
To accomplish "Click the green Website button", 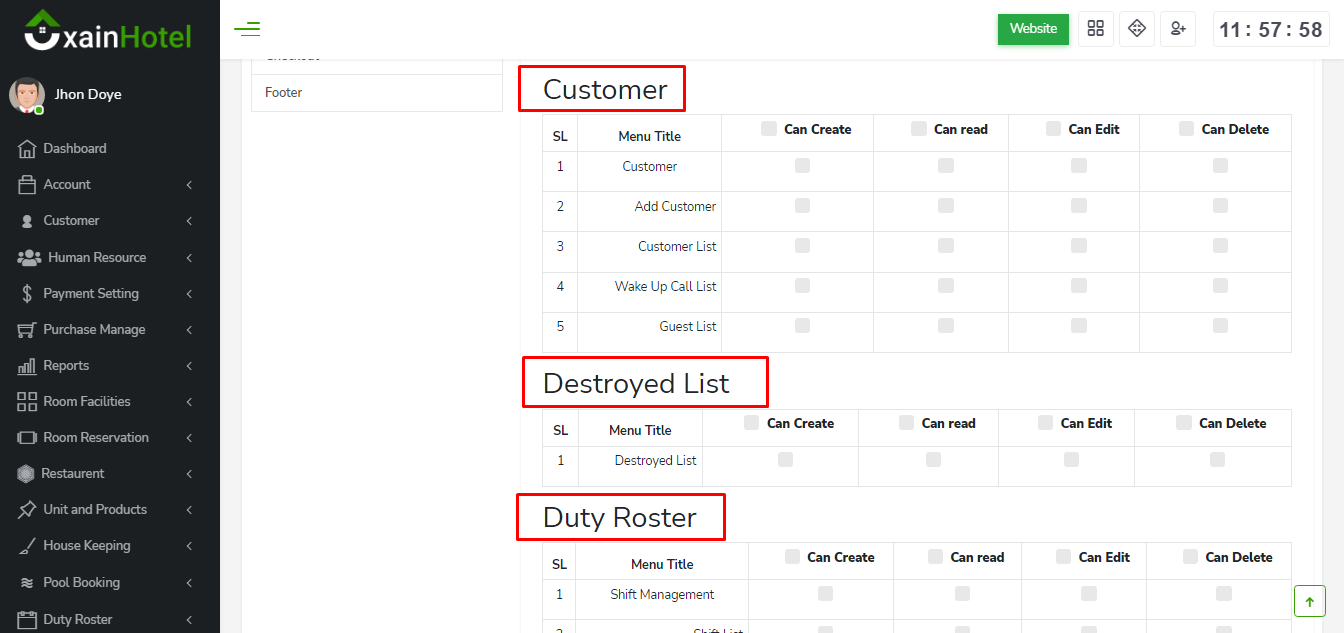I will [1033, 29].
